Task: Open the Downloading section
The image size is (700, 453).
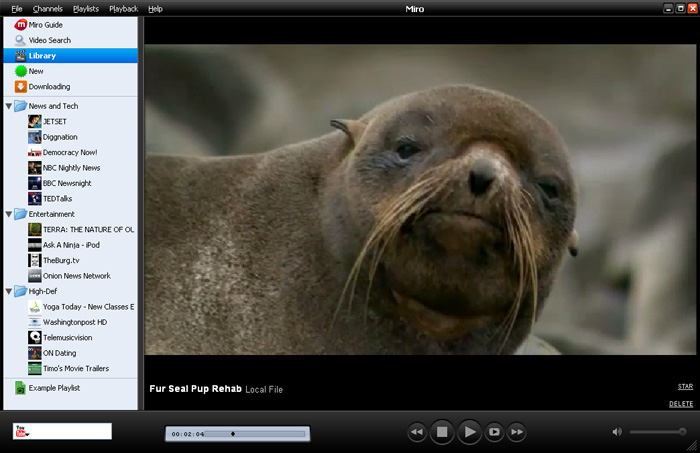Action: [49, 87]
